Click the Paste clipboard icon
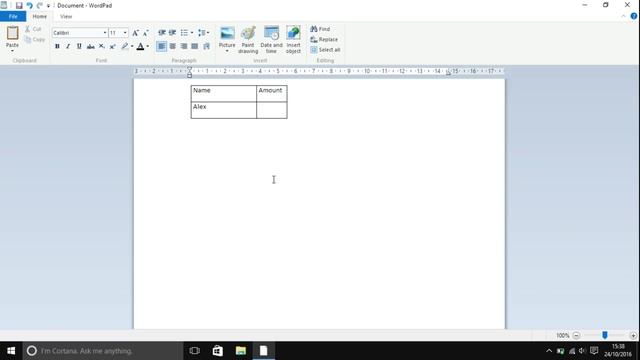 click(x=12, y=33)
